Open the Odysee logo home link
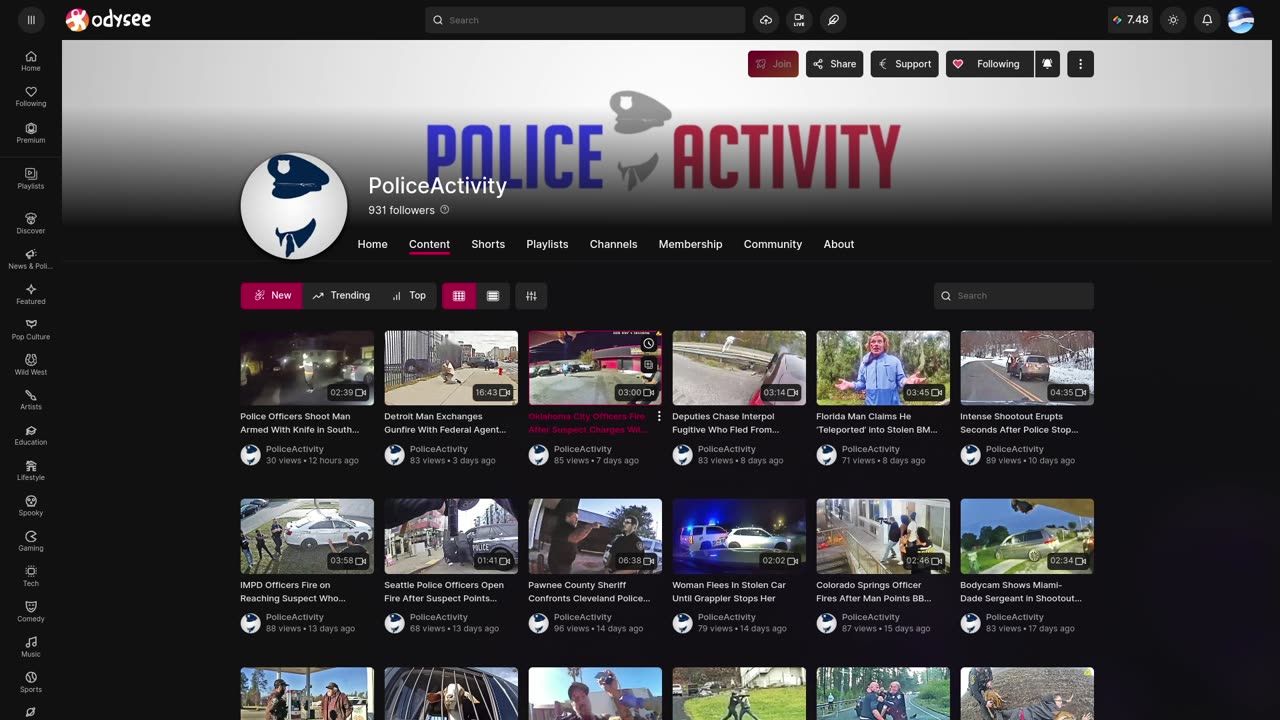 pyautogui.click(x=108, y=19)
